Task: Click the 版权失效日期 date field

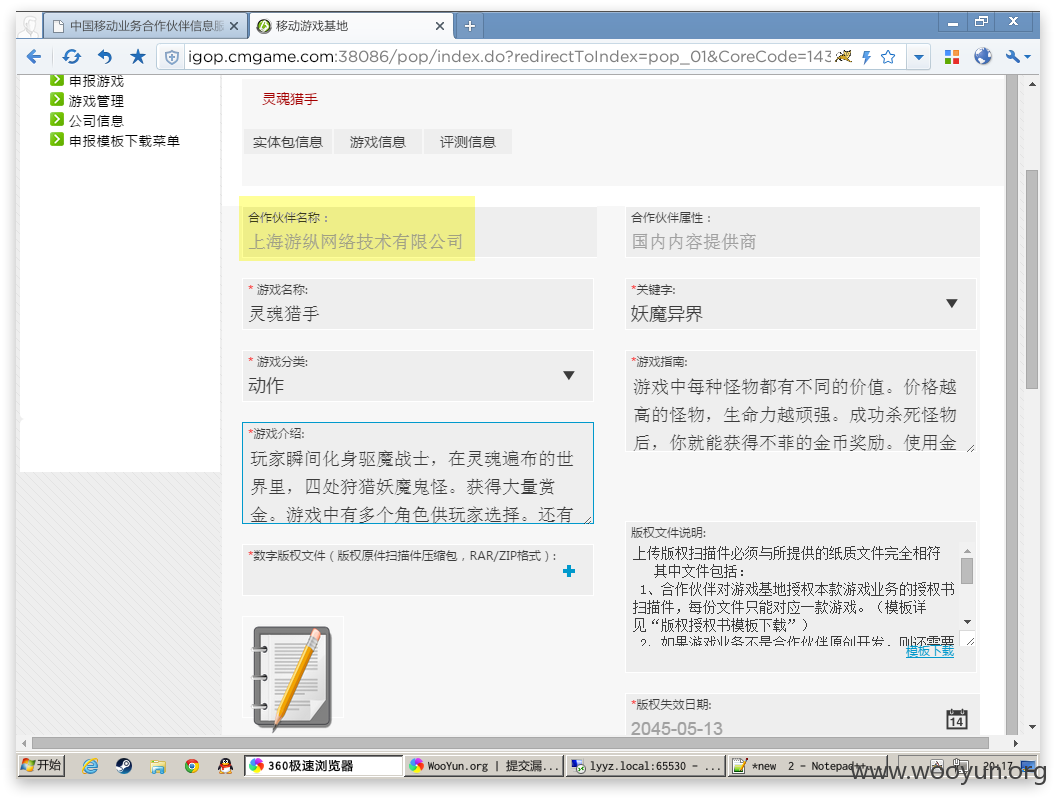Action: pos(801,716)
